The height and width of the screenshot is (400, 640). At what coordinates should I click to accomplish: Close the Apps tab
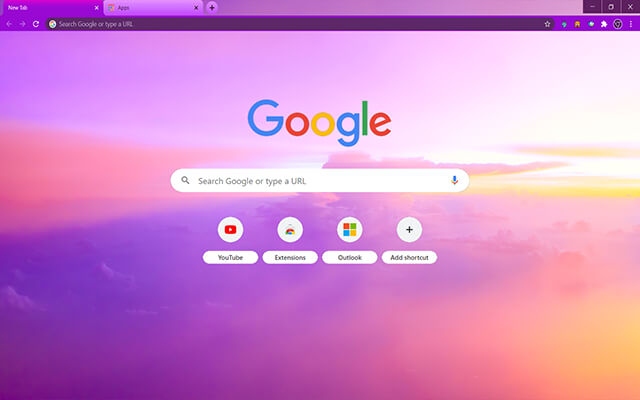pyautogui.click(x=196, y=7)
